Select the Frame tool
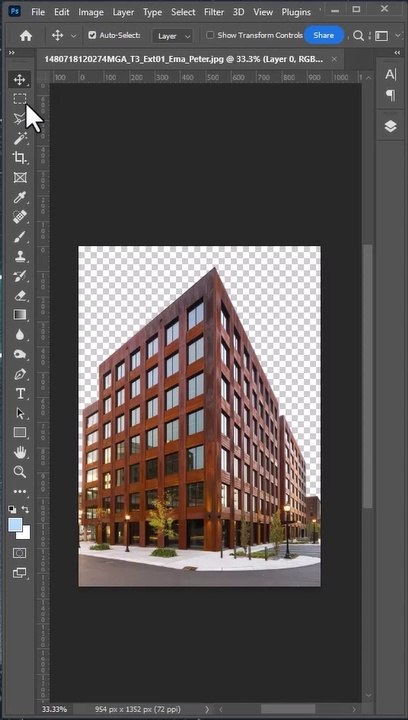This screenshot has width=408, height=720. [19, 177]
